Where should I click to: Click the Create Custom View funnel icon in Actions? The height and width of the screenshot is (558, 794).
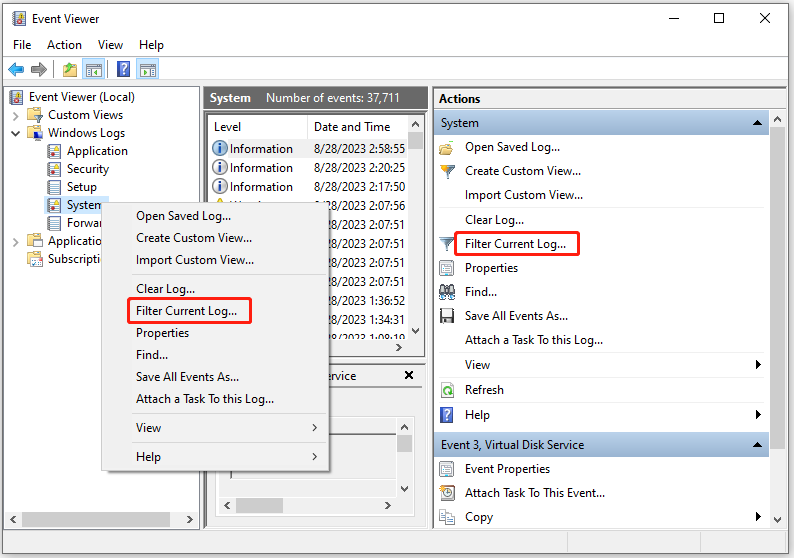[x=447, y=171]
